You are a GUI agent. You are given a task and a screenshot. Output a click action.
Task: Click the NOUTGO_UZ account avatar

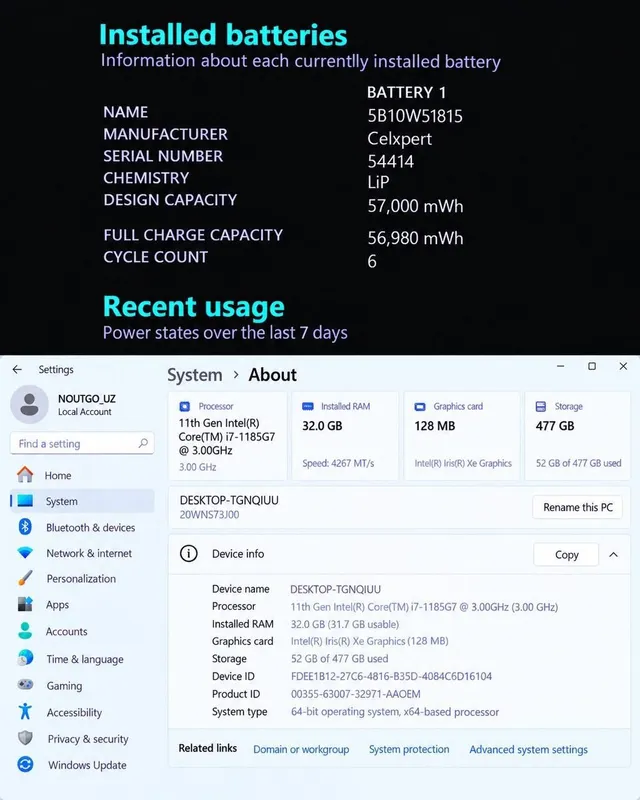pyautogui.click(x=30, y=405)
